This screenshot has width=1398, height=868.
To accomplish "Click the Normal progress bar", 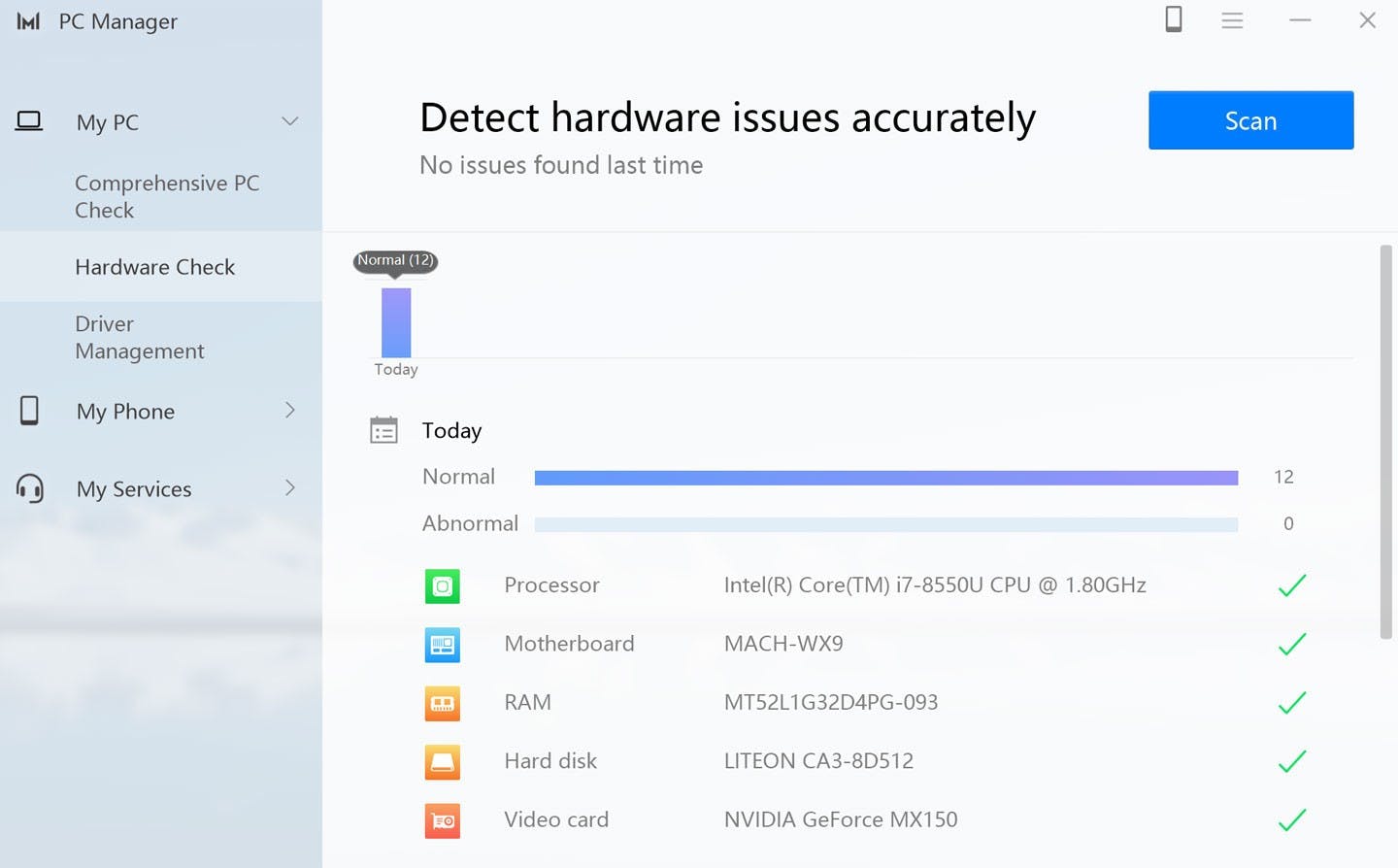I will point(885,478).
